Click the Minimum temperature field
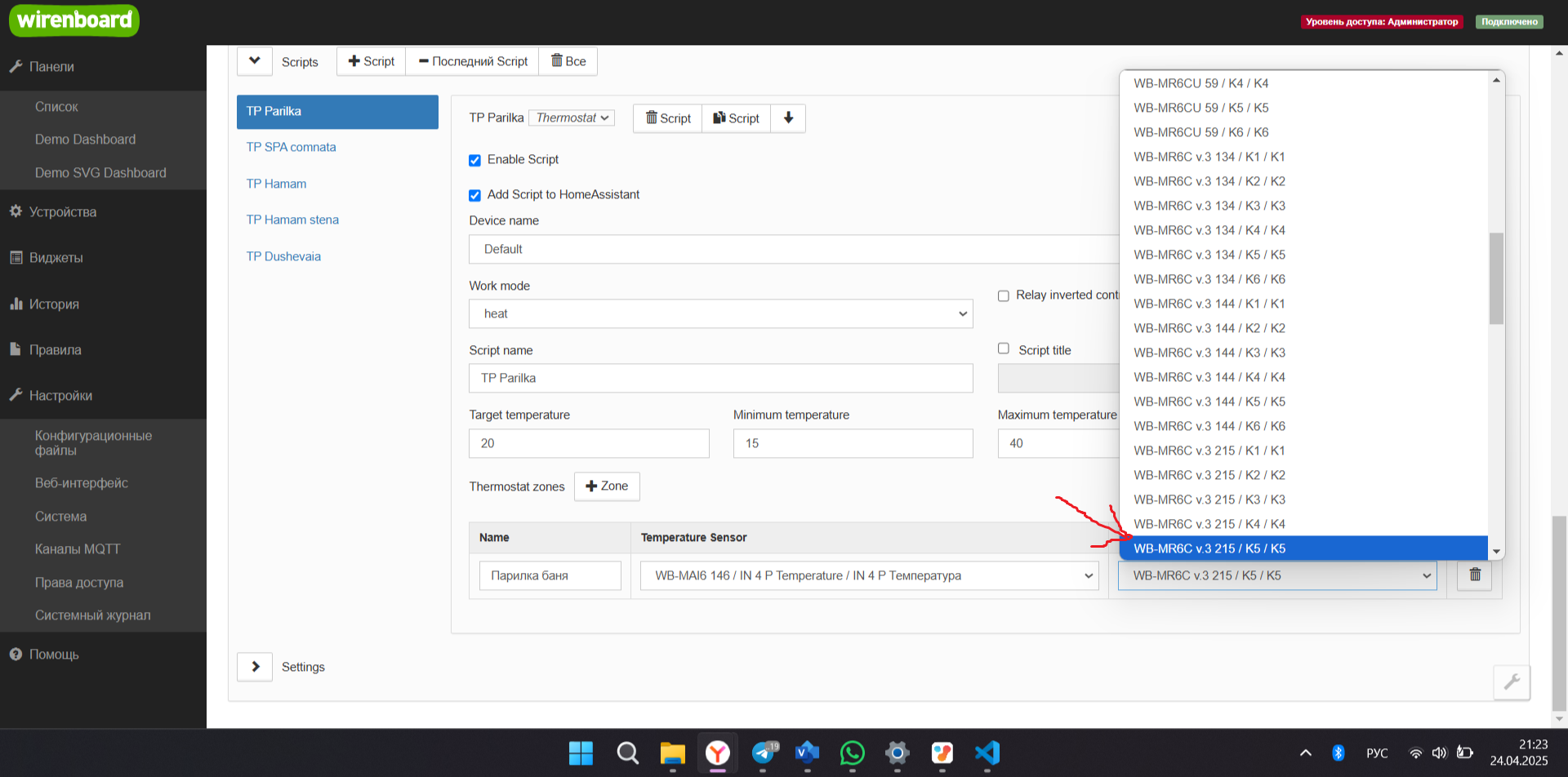 coord(853,443)
